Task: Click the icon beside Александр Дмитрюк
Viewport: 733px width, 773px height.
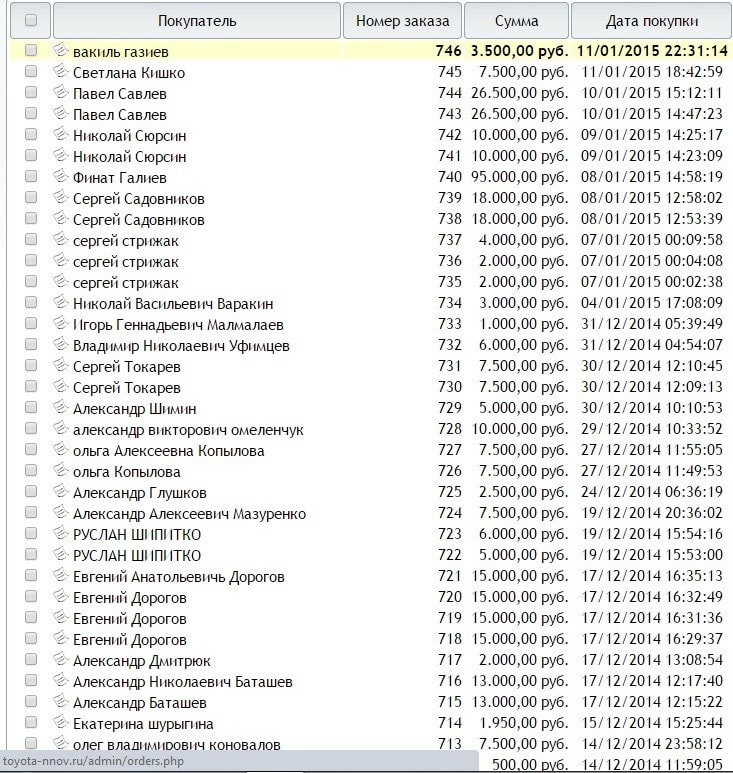Action: click(59, 660)
